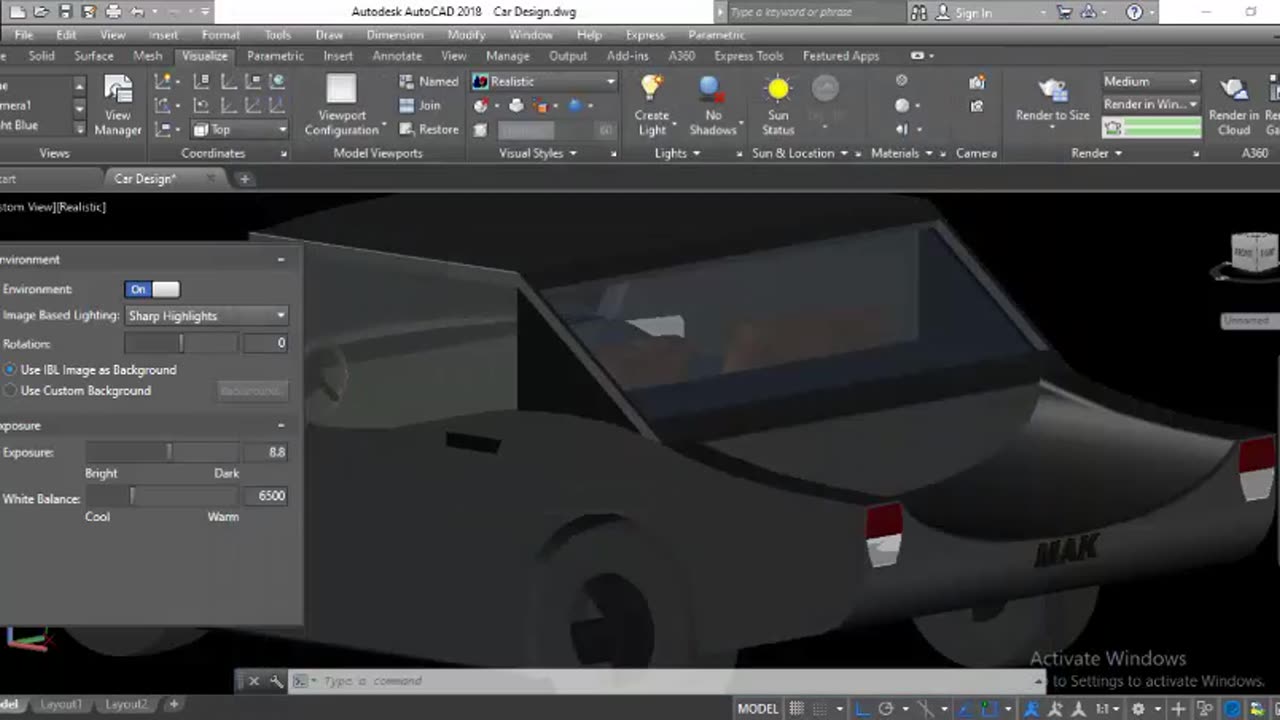This screenshot has width=1280, height=720.
Task: Open the Draw menu
Action: point(329,35)
